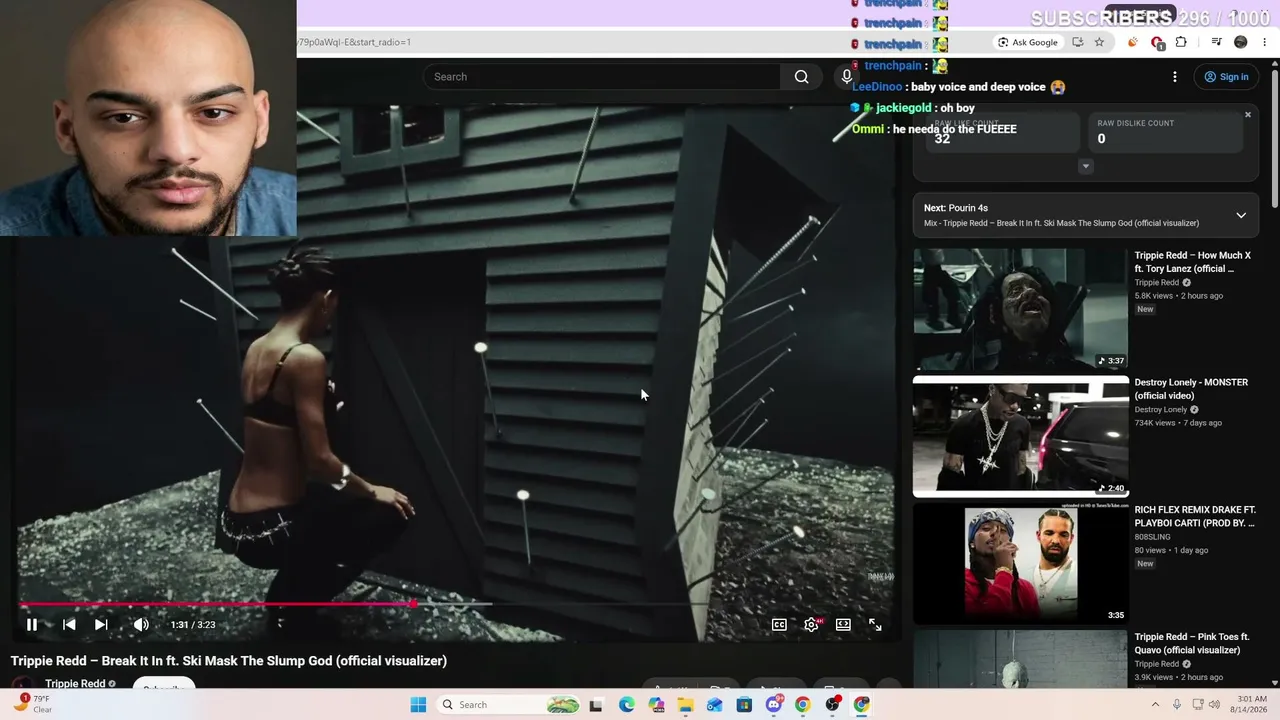Open the Windows Start menu

point(419,705)
